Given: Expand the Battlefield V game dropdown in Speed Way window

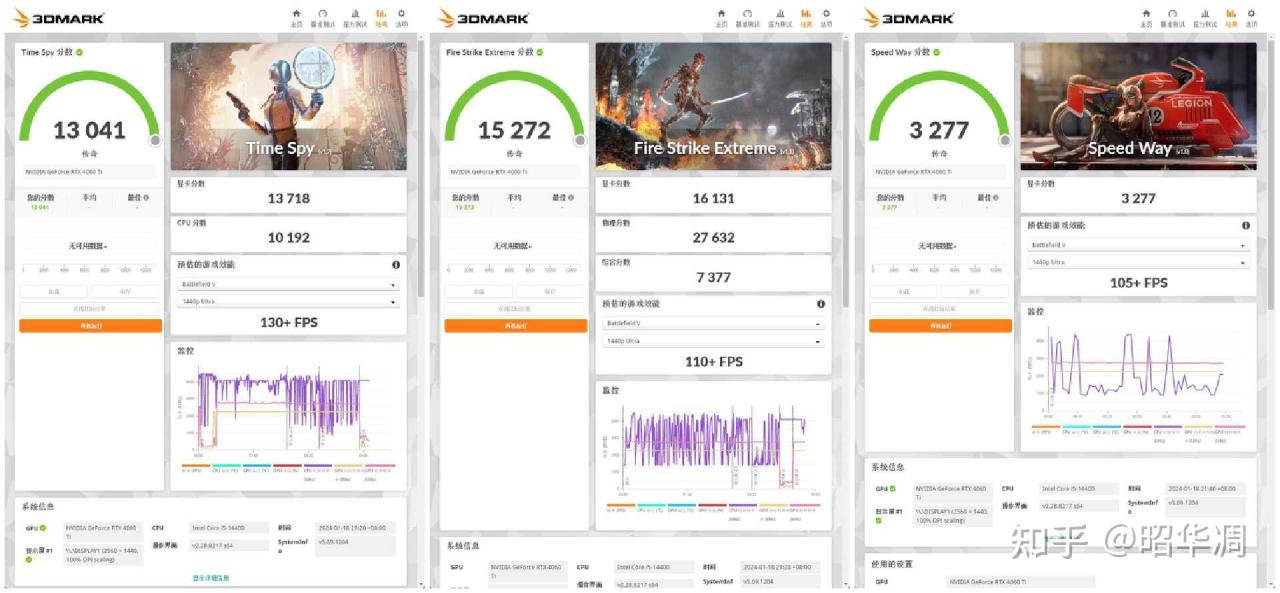Looking at the screenshot, I should (1139, 246).
